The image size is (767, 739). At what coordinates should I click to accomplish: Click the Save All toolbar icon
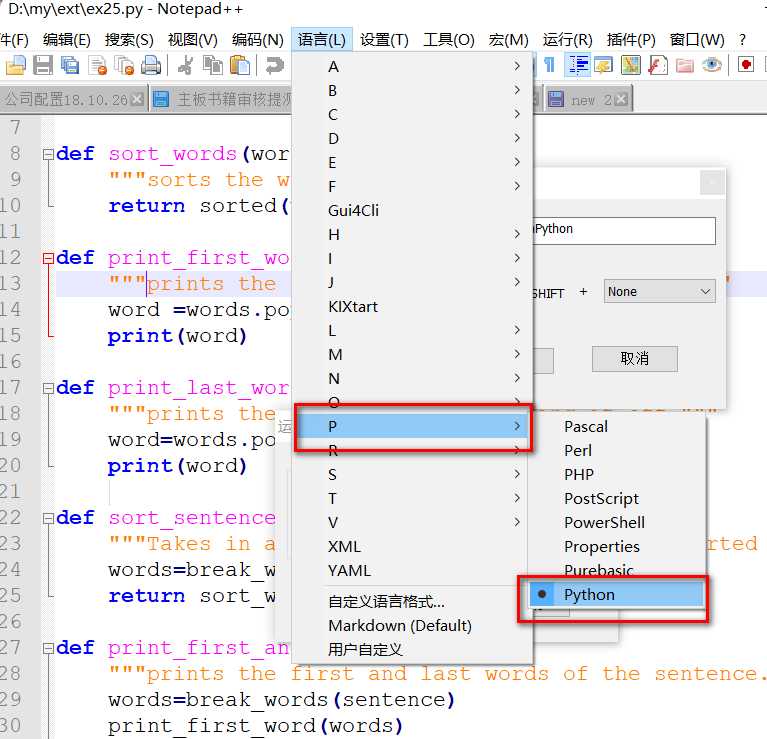(70, 65)
